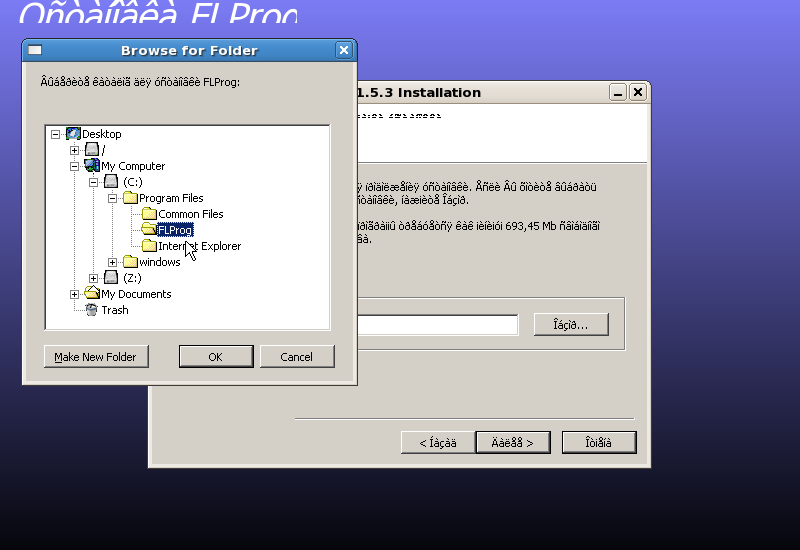Viewport: 800px width, 550px height.
Task: Select 'Internet Explorer' tree label
Action: [199, 246]
